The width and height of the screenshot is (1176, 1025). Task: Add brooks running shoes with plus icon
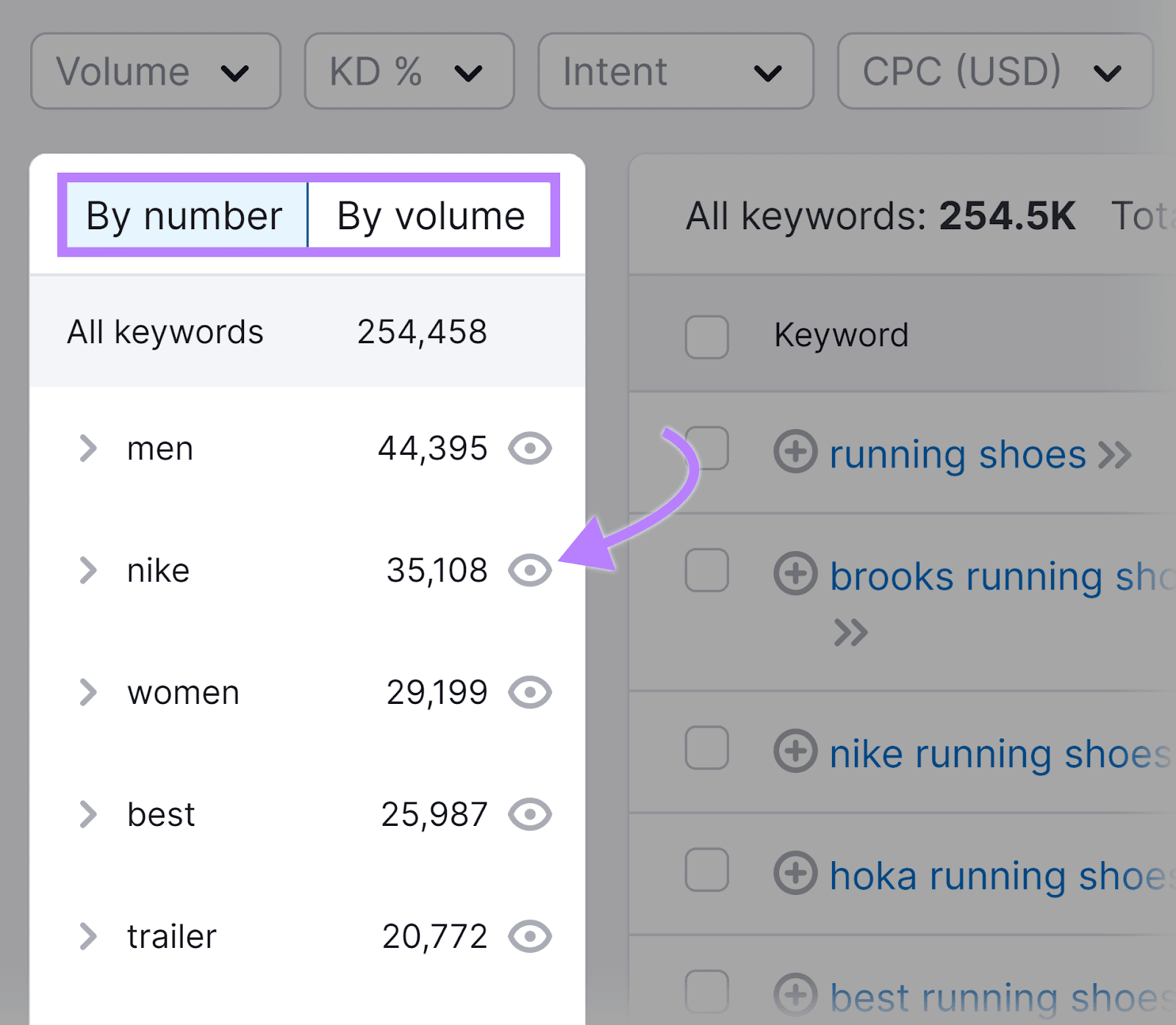(x=795, y=573)
